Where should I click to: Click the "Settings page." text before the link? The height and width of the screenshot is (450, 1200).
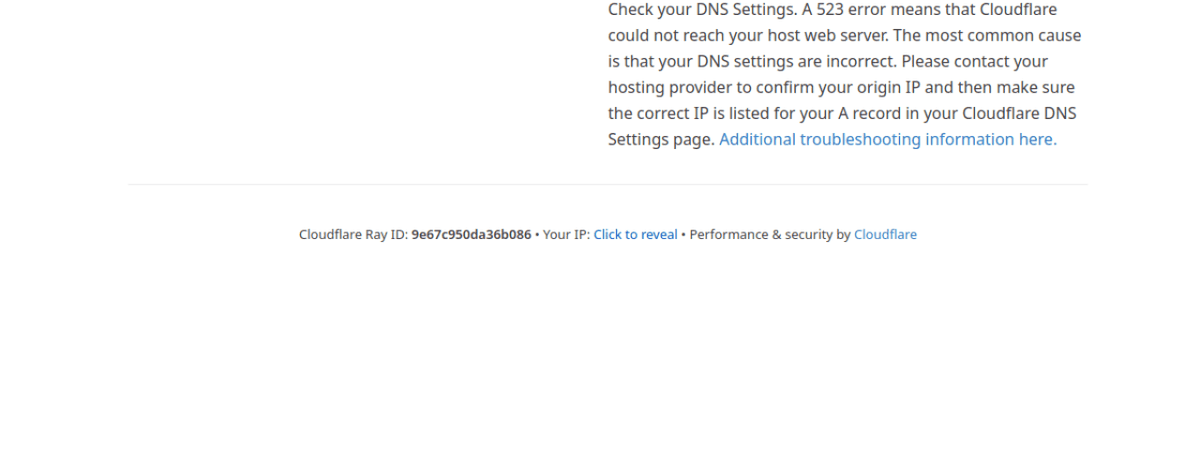tap(661, 140)
